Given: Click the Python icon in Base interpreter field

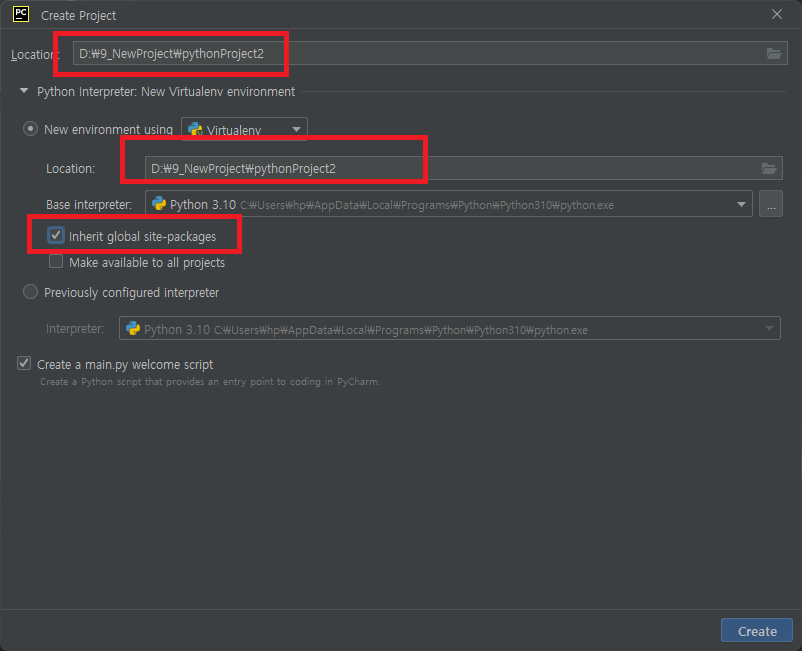Looking at the screenshot, I should (x=159, y=204).
